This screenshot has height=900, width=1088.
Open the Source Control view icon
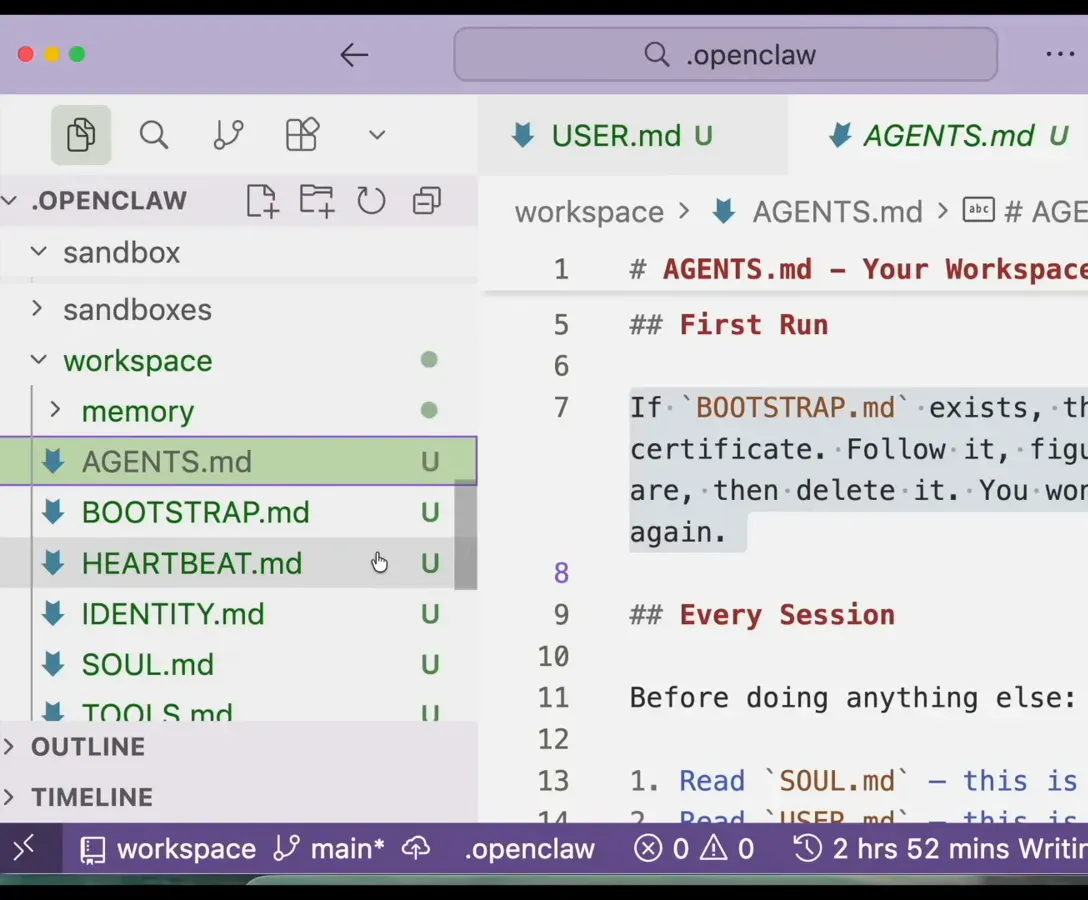228,135
